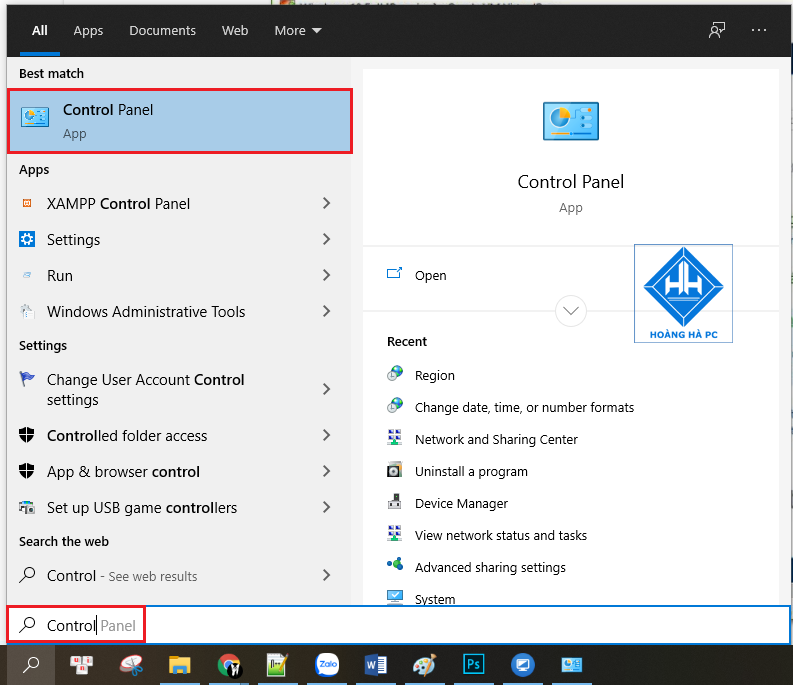Click the Control Panel taskbar icon
Viewport: 793px width, 685px height.
click(571, 665)
